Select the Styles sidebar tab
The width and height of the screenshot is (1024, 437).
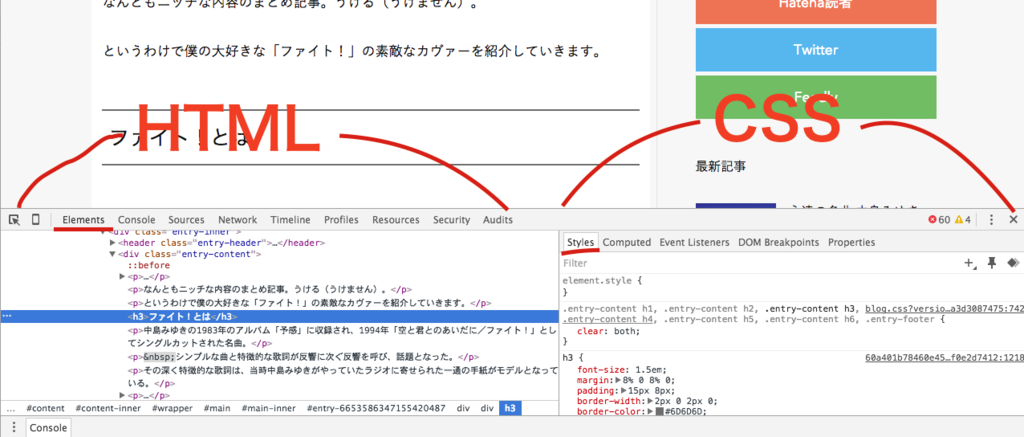(581, 242)
